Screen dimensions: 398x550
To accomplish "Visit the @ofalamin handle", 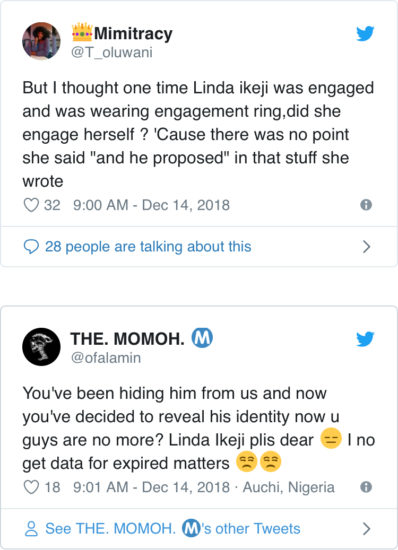I will click(106, 358).
